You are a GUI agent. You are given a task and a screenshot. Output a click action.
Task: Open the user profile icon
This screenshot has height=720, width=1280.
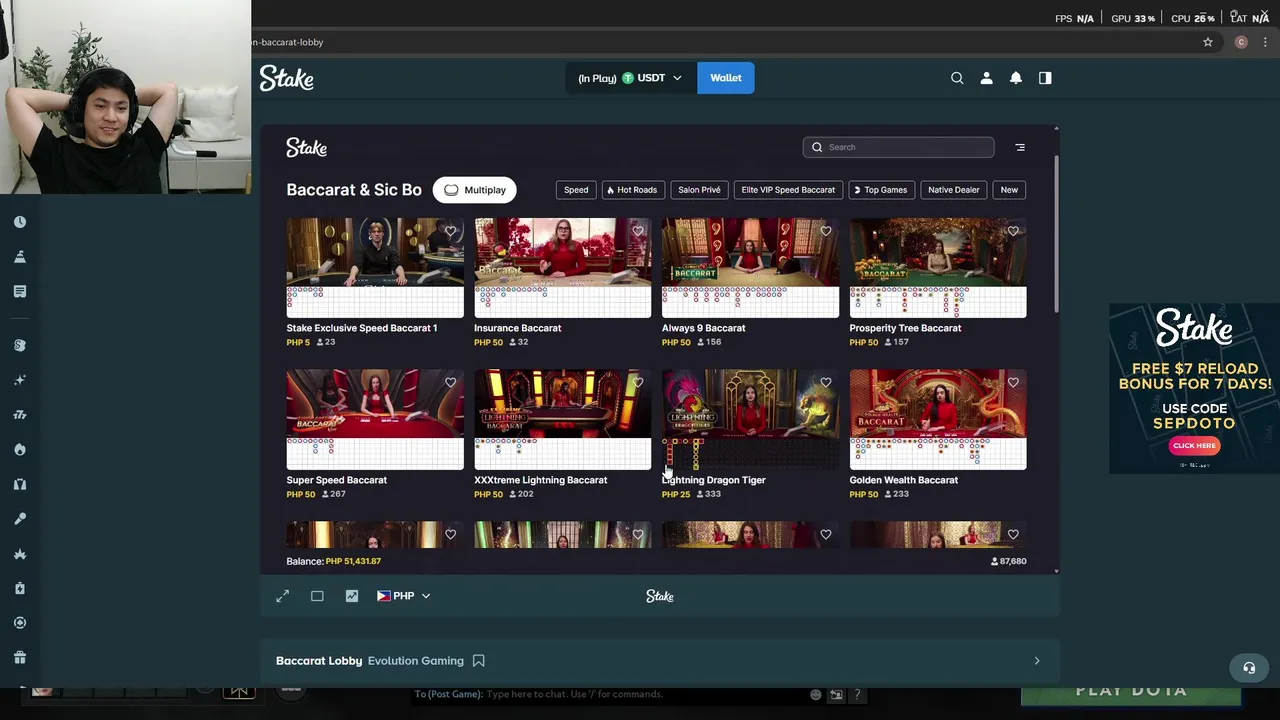[986, 78]
